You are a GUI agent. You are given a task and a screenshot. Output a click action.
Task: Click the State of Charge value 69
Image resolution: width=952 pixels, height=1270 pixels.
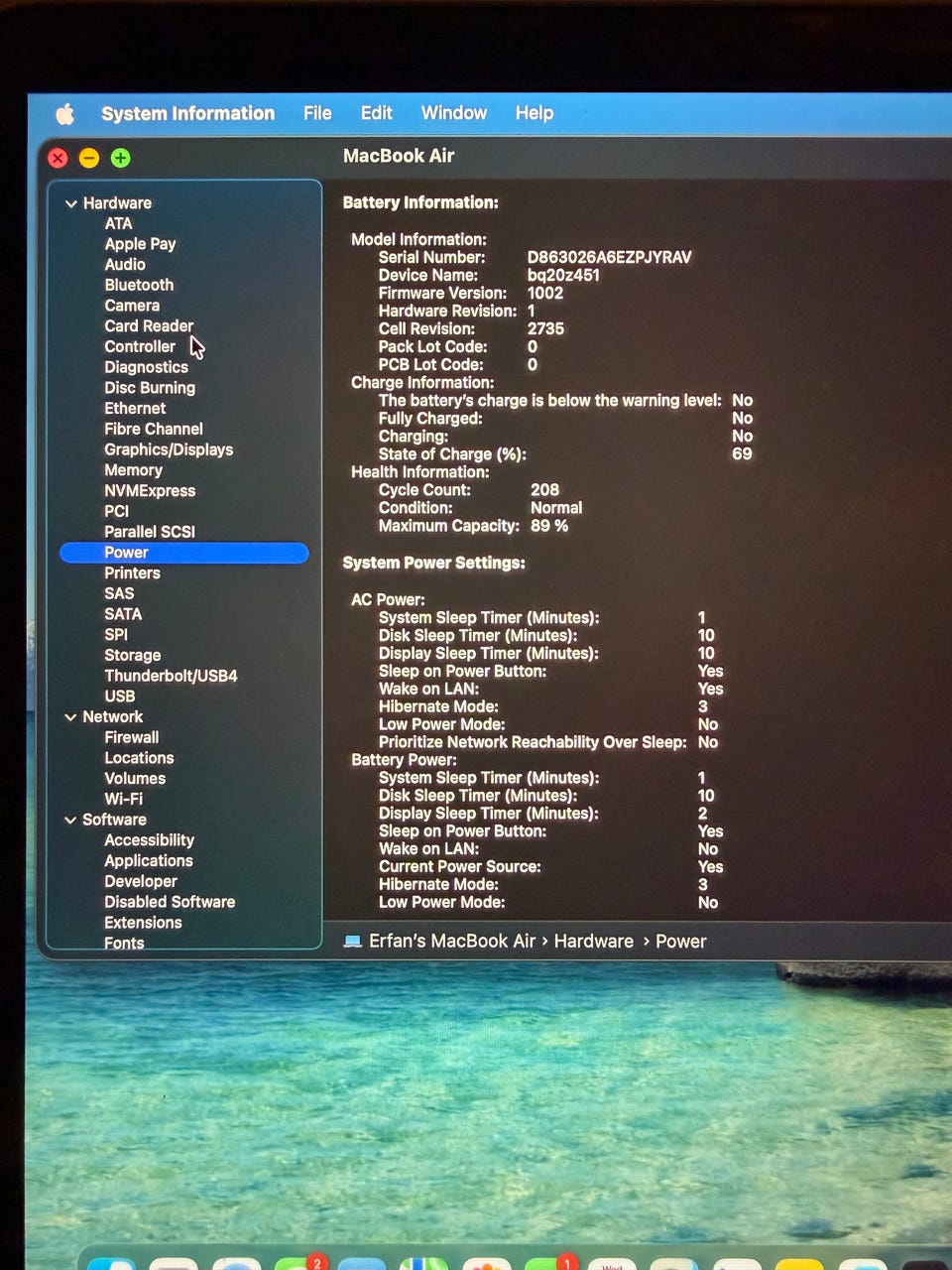[x=742, y=454]
